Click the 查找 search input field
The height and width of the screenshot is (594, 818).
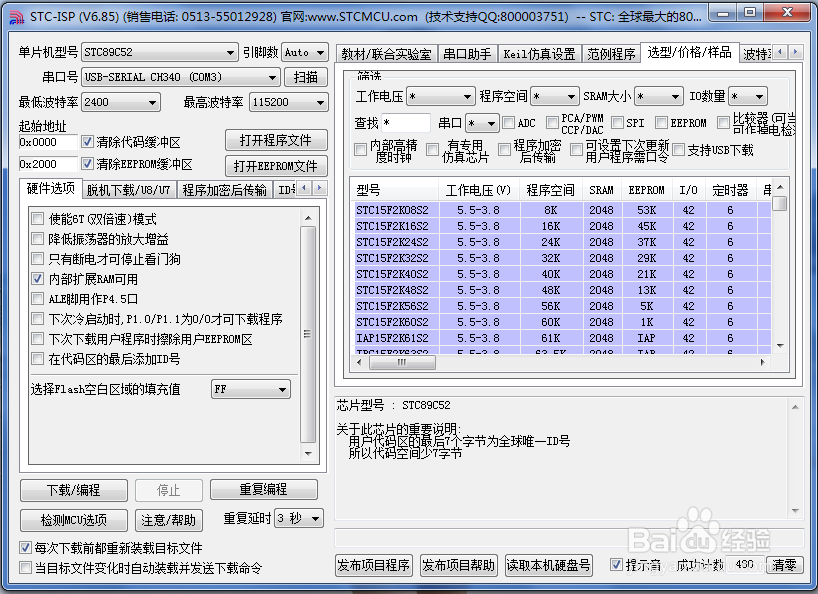point(405,123)
